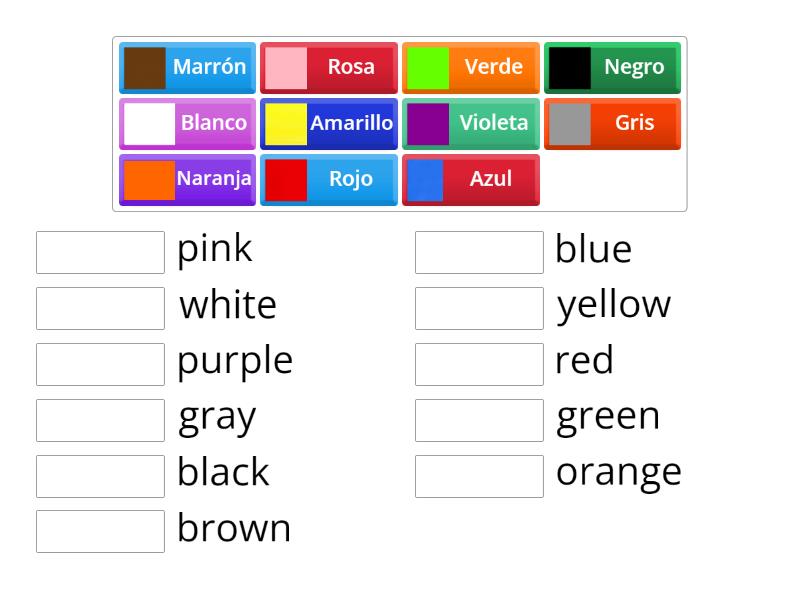800x600 pixels.
Task: Select the Rojo tile
Action: 329,179
